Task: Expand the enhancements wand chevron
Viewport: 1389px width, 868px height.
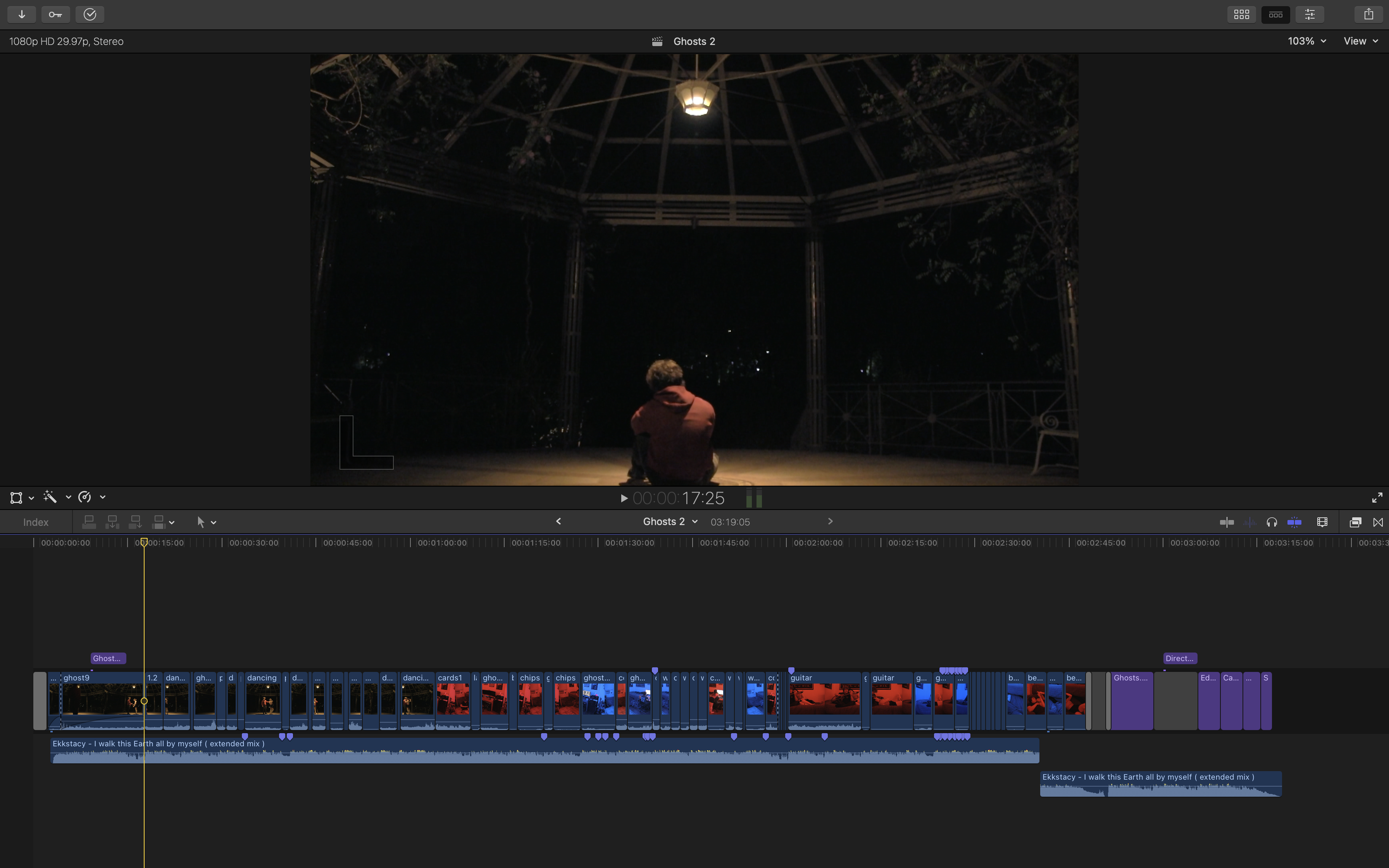Action: (68, 497)
